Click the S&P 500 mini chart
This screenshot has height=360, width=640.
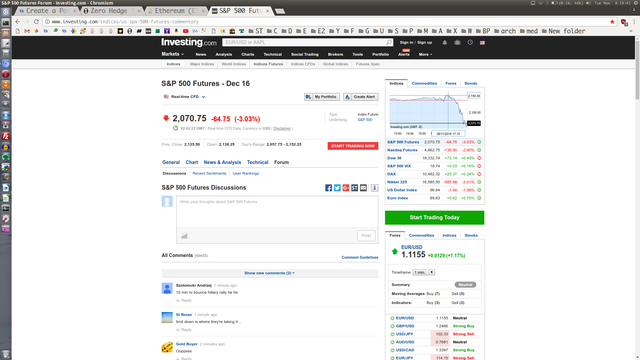click(x=429, y=110)
